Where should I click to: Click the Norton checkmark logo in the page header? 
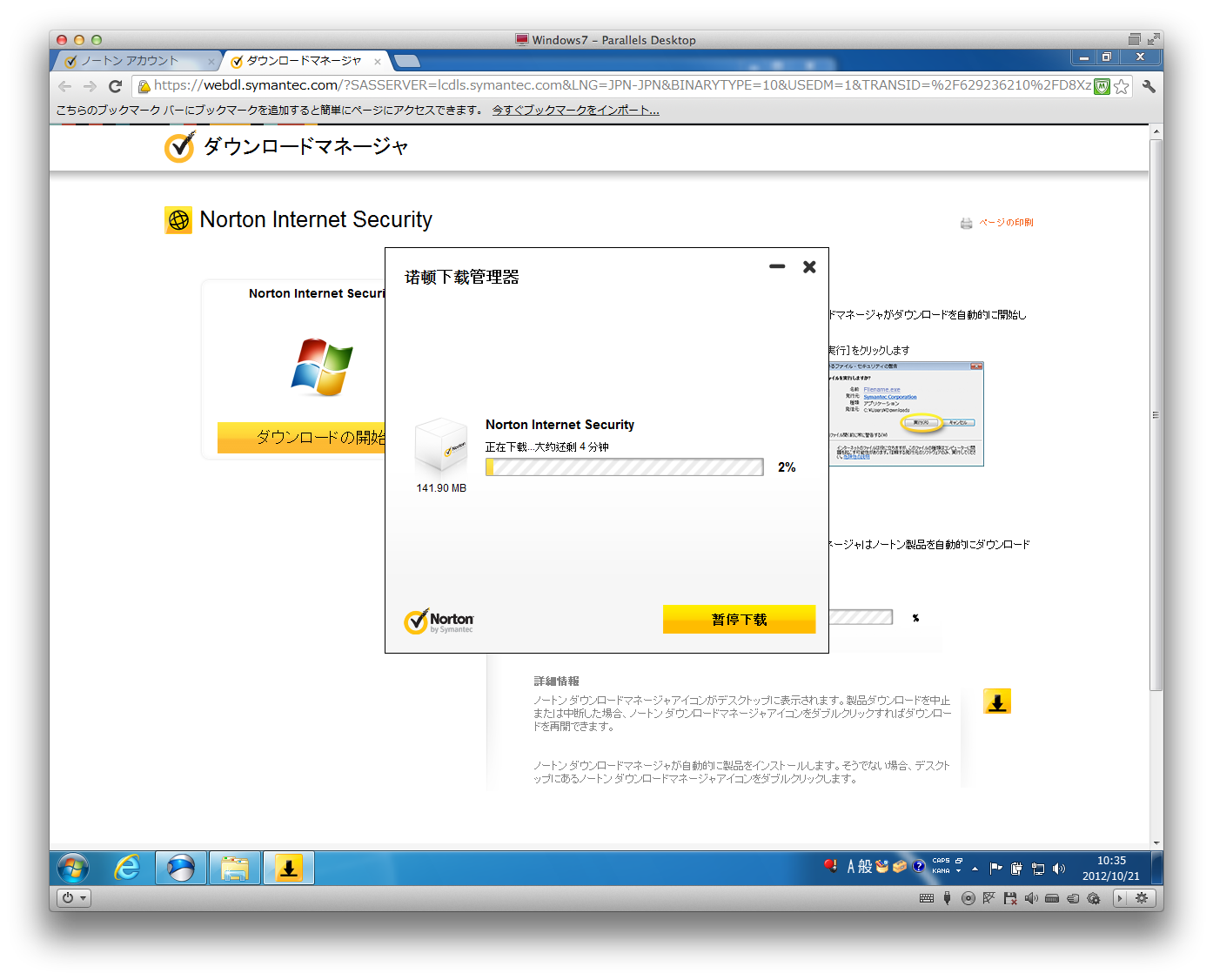pyautogui.click(x=179, y=147)
